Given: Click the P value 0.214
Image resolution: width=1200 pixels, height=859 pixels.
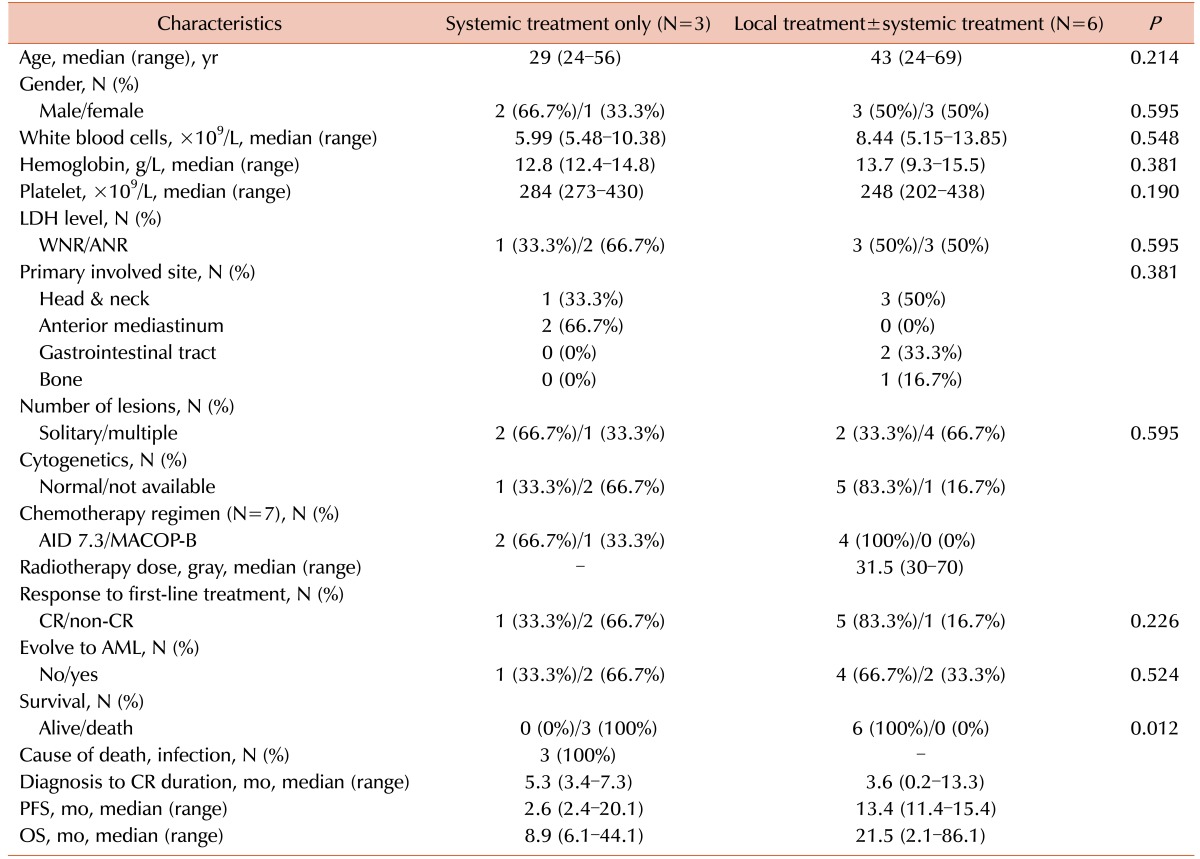Looking at the screenshot, I should coord(1155,59).
